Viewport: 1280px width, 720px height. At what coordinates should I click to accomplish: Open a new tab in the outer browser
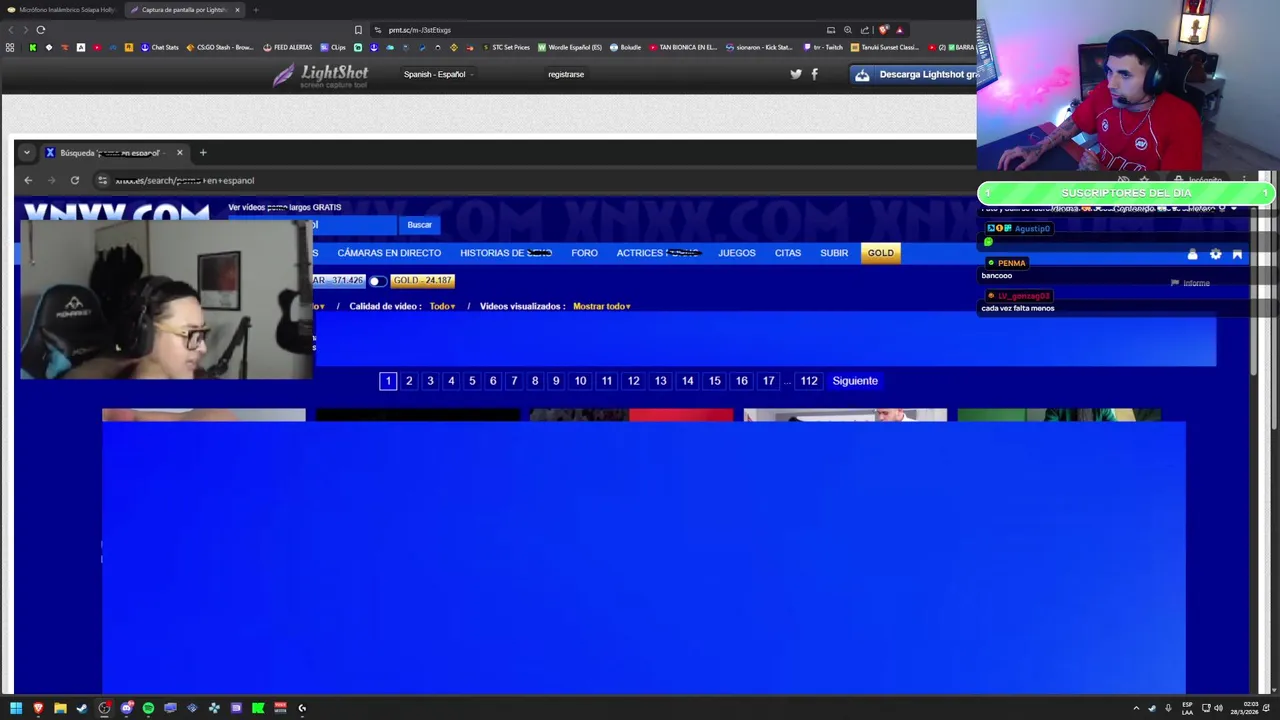[256, 10]
